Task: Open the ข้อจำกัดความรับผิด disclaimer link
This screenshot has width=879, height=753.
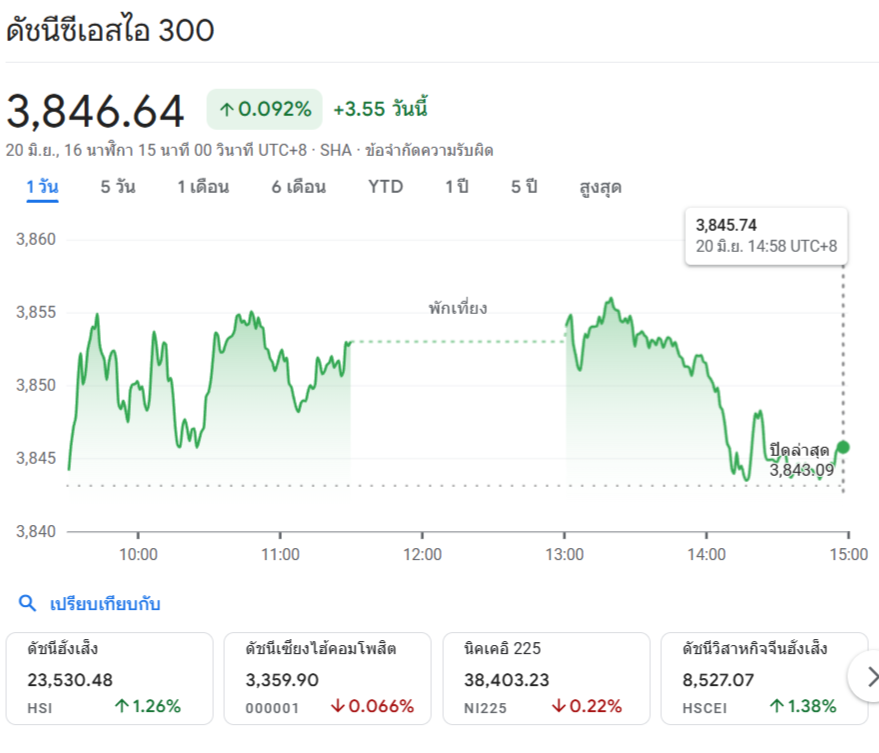Action: (x=429, y=150)
